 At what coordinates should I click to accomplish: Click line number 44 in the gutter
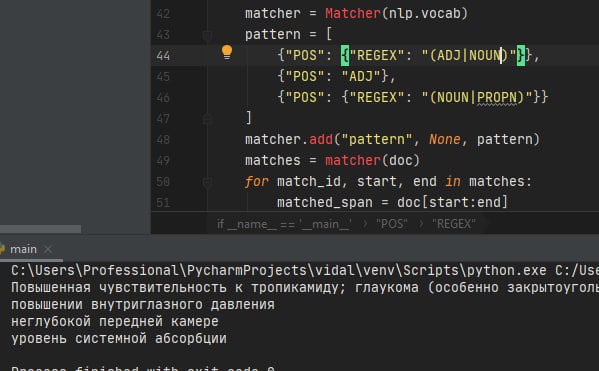tap(163, 56)
